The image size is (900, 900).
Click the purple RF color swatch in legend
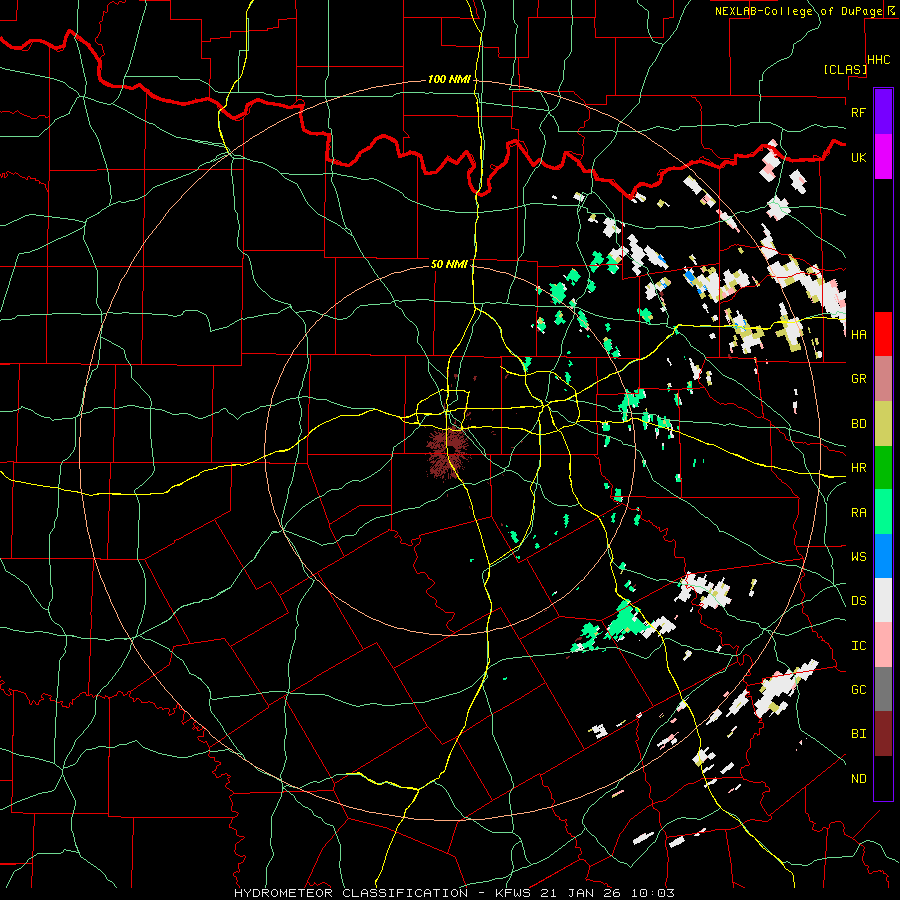(883, 112)
